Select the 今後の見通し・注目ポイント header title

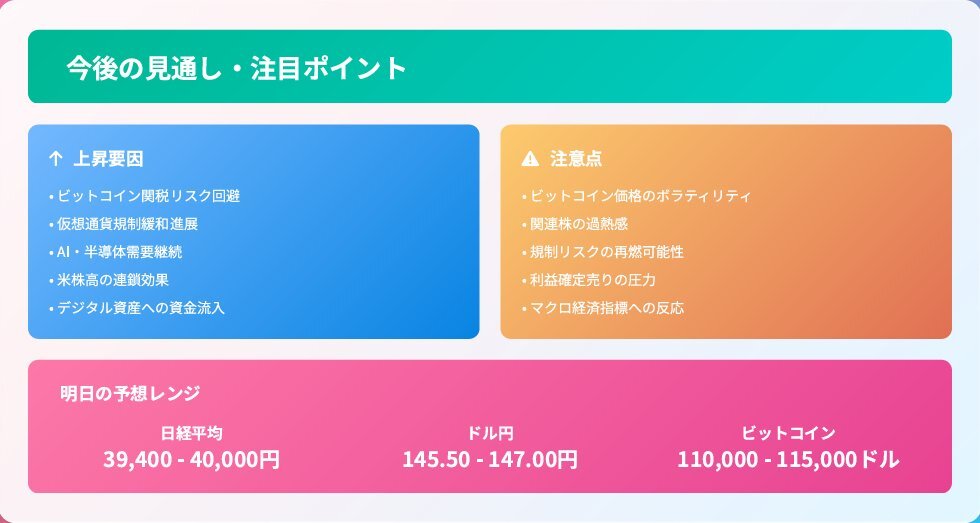click(237, 68)
